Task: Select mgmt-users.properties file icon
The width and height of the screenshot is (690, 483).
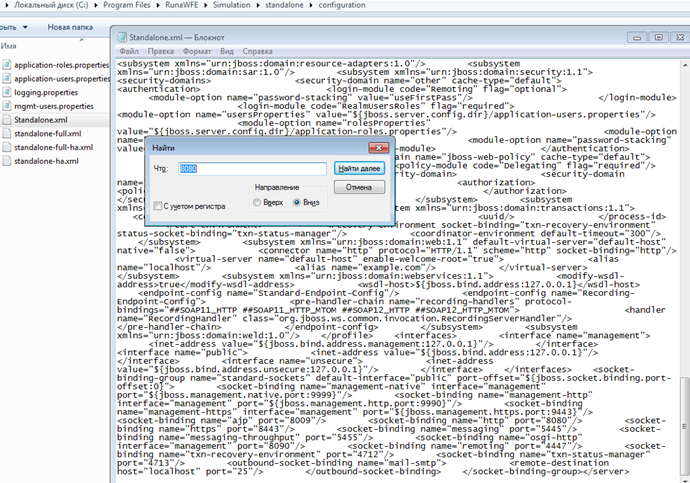Action: click(x=7, y=106)
